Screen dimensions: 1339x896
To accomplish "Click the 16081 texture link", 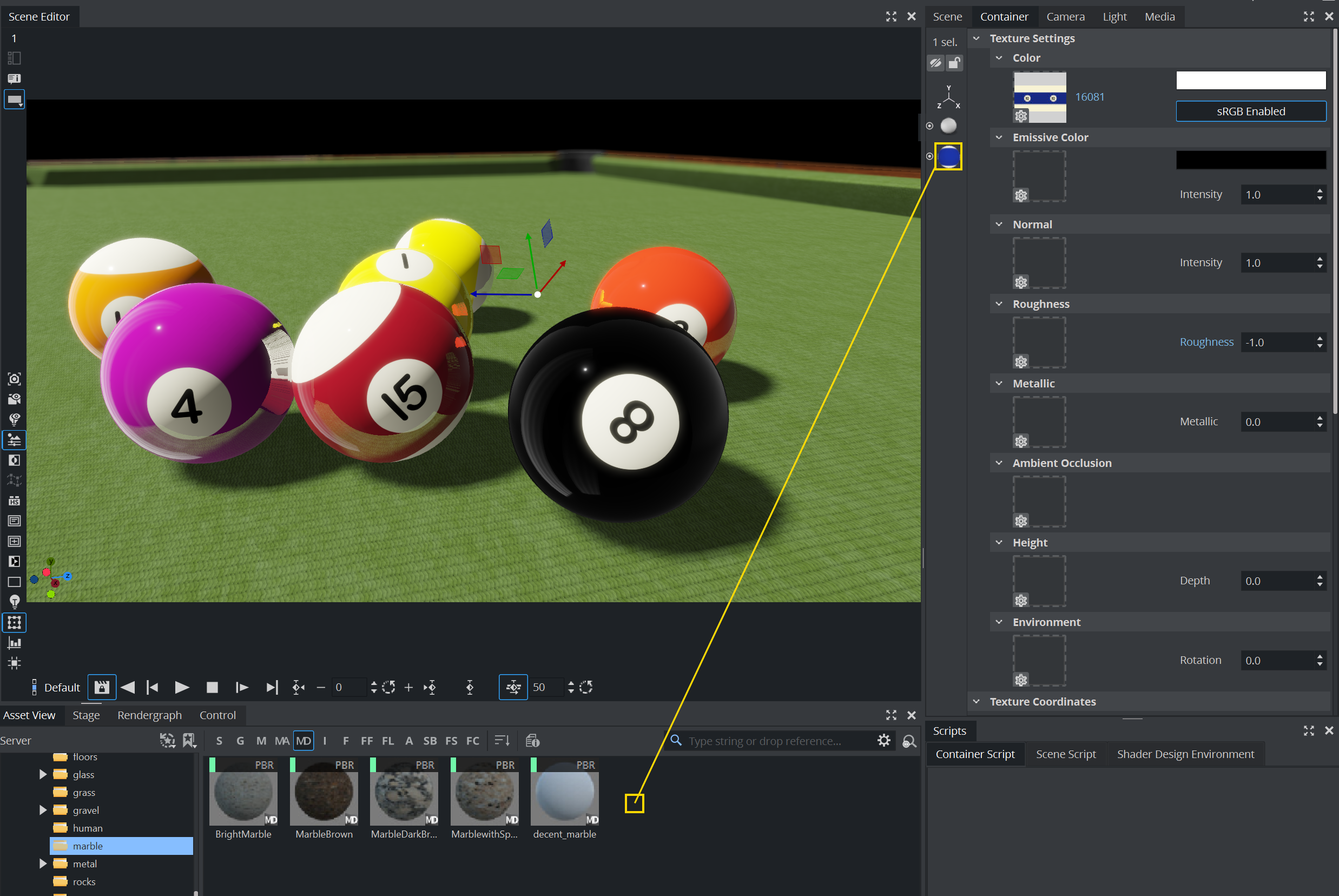I will [1090, 97].
